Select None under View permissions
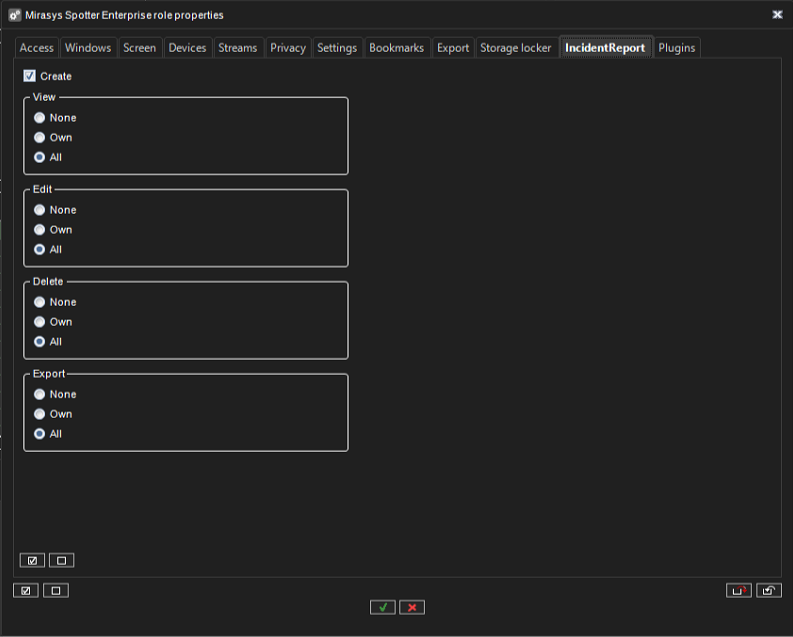This screenshot has width=793, height=637. [x=40, y=118]
